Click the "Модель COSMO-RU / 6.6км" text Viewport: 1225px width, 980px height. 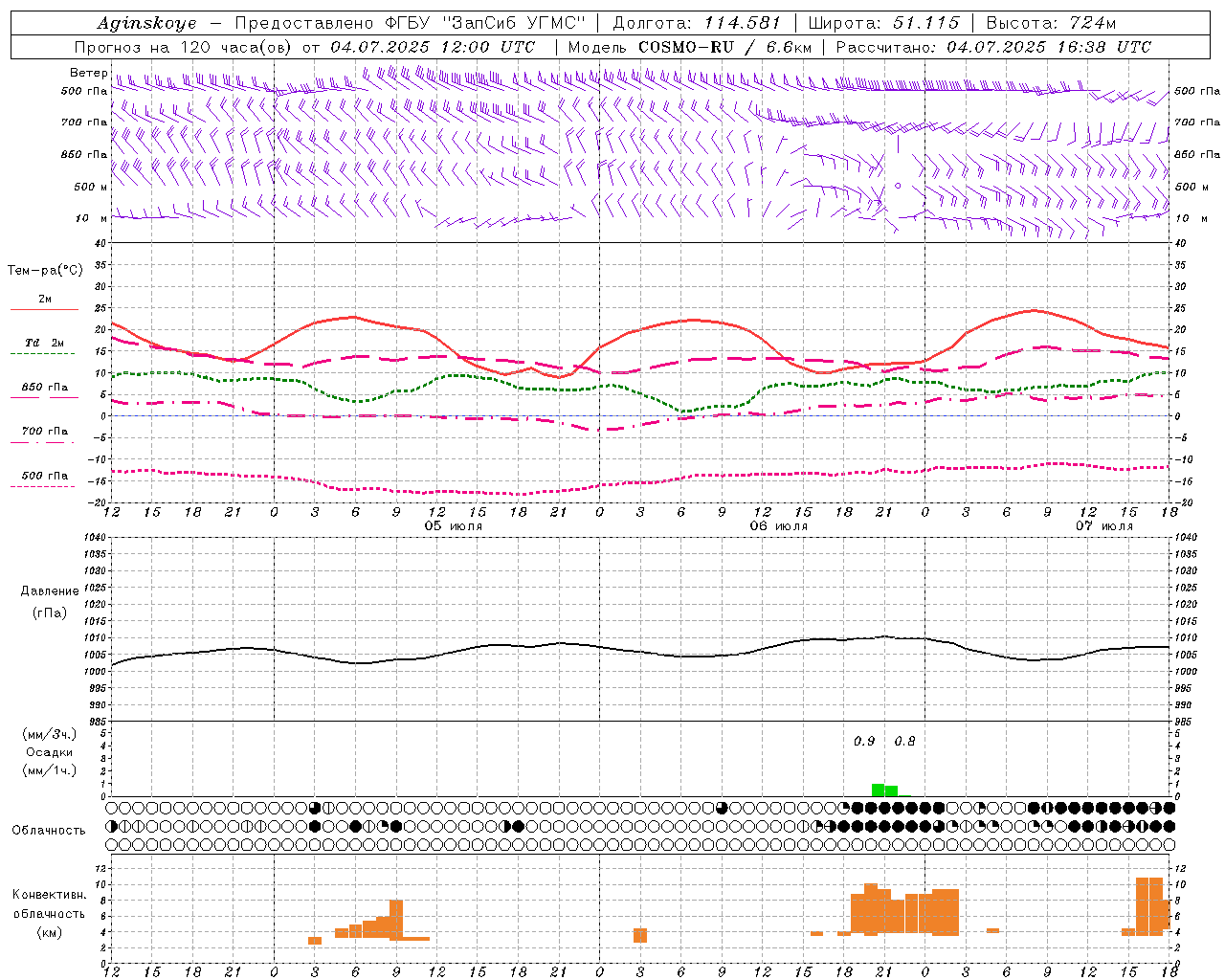690,47
